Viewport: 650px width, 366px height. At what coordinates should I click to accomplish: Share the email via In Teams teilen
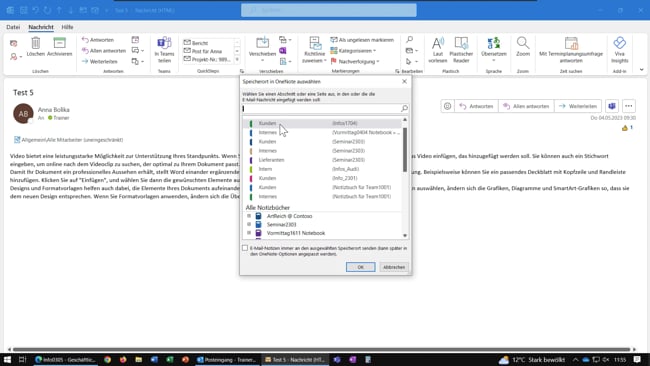click(164, 49)
